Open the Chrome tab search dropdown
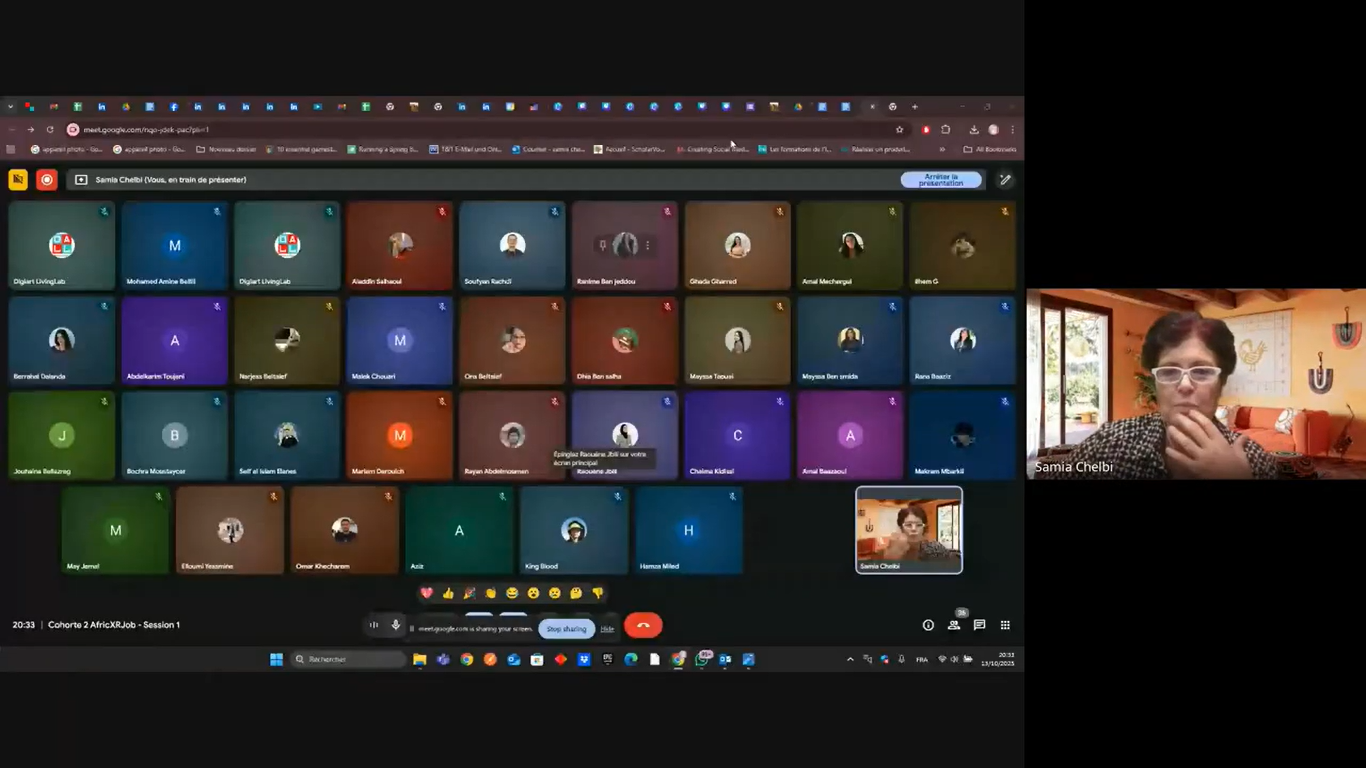Screen dimensions: 1366x768 [x=10, y=107]
